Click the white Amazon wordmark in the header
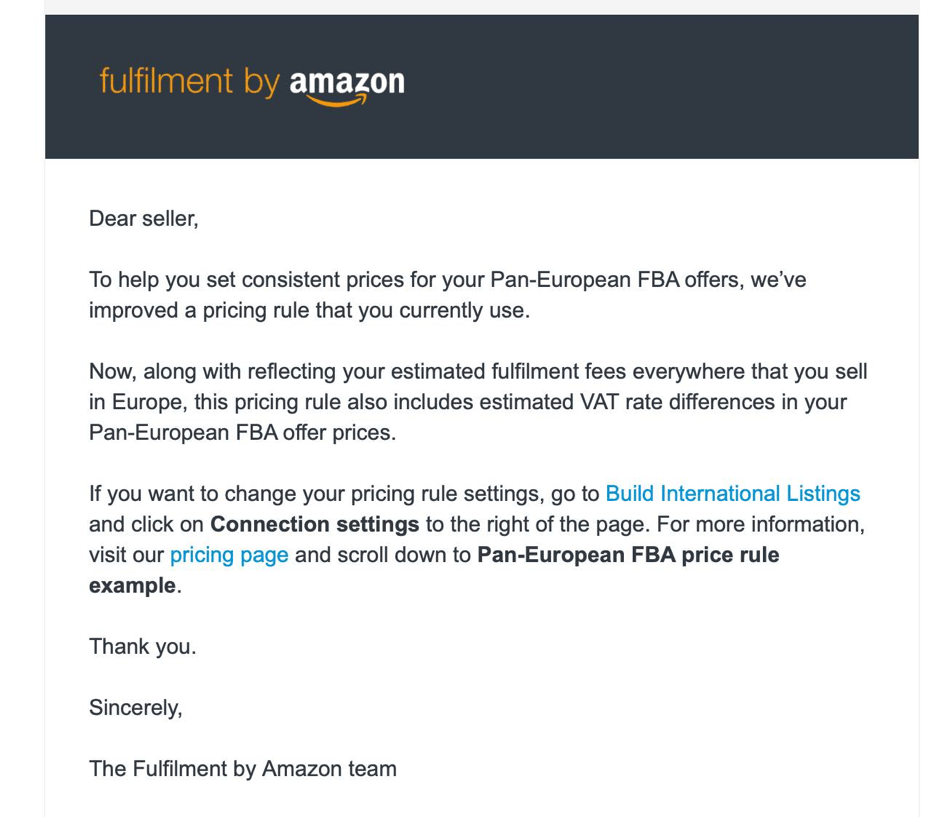 [347, 80]
